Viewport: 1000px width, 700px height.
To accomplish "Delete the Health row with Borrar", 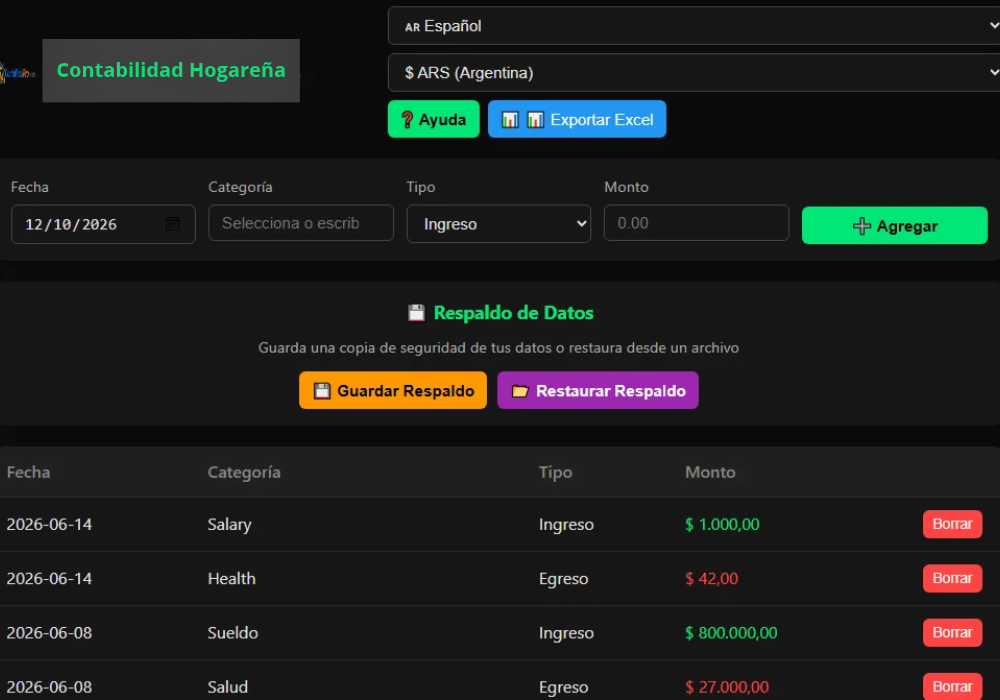I will click(952, 578).
